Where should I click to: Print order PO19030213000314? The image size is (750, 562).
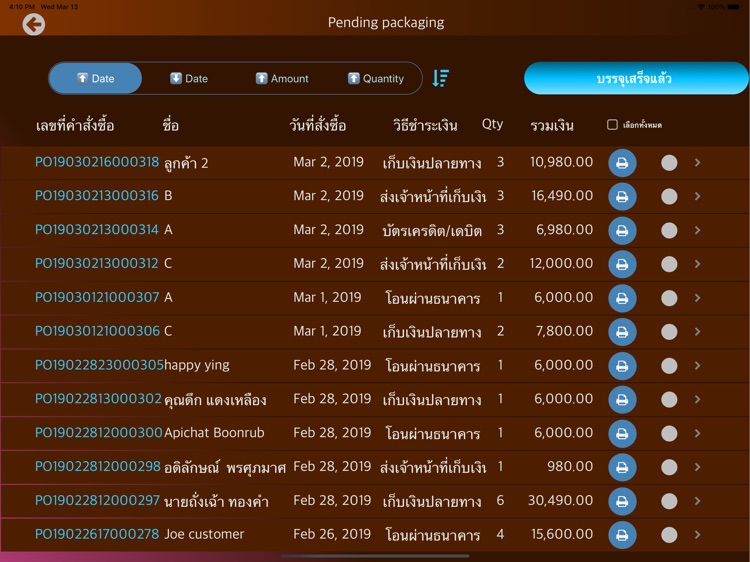coord(622,231)
